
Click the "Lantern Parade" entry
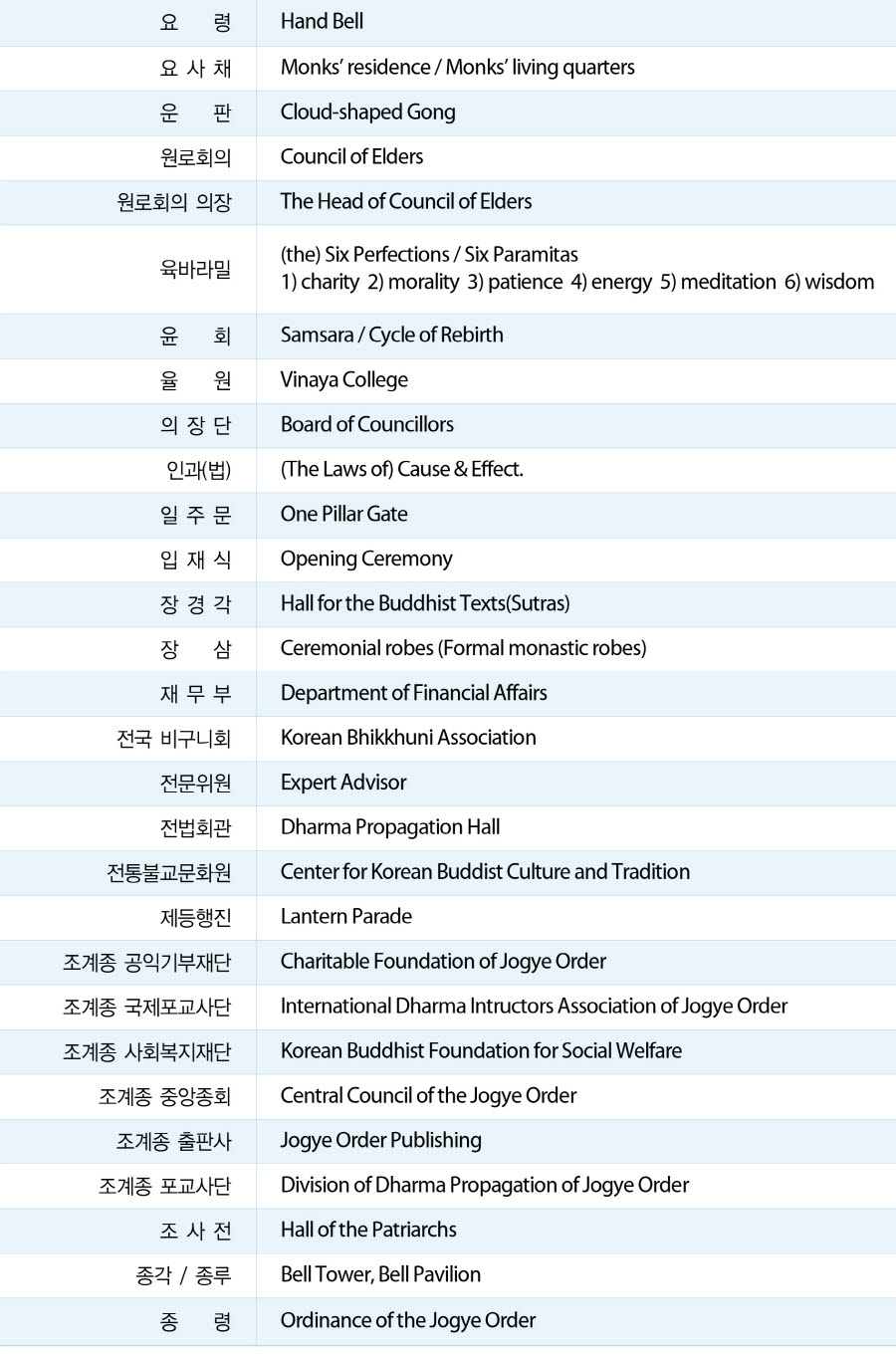[345, 918]
